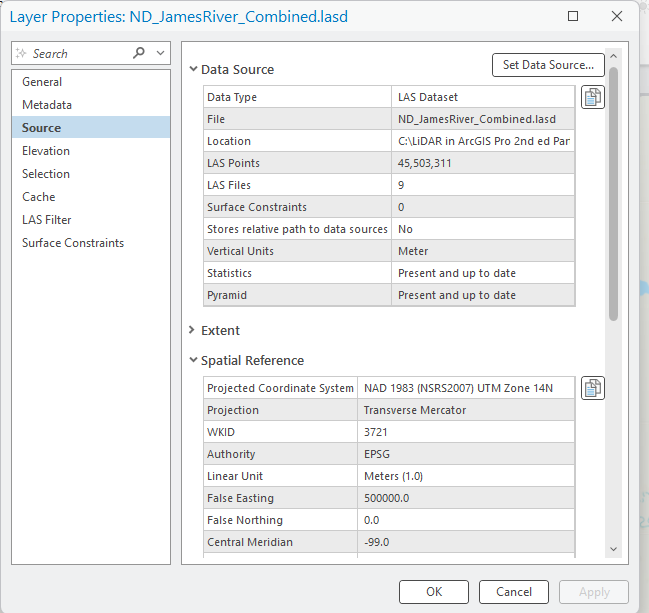This screenshot has width=649, height=613.
Task: Confirm with the OK button
Action: (x=434, y=592)
